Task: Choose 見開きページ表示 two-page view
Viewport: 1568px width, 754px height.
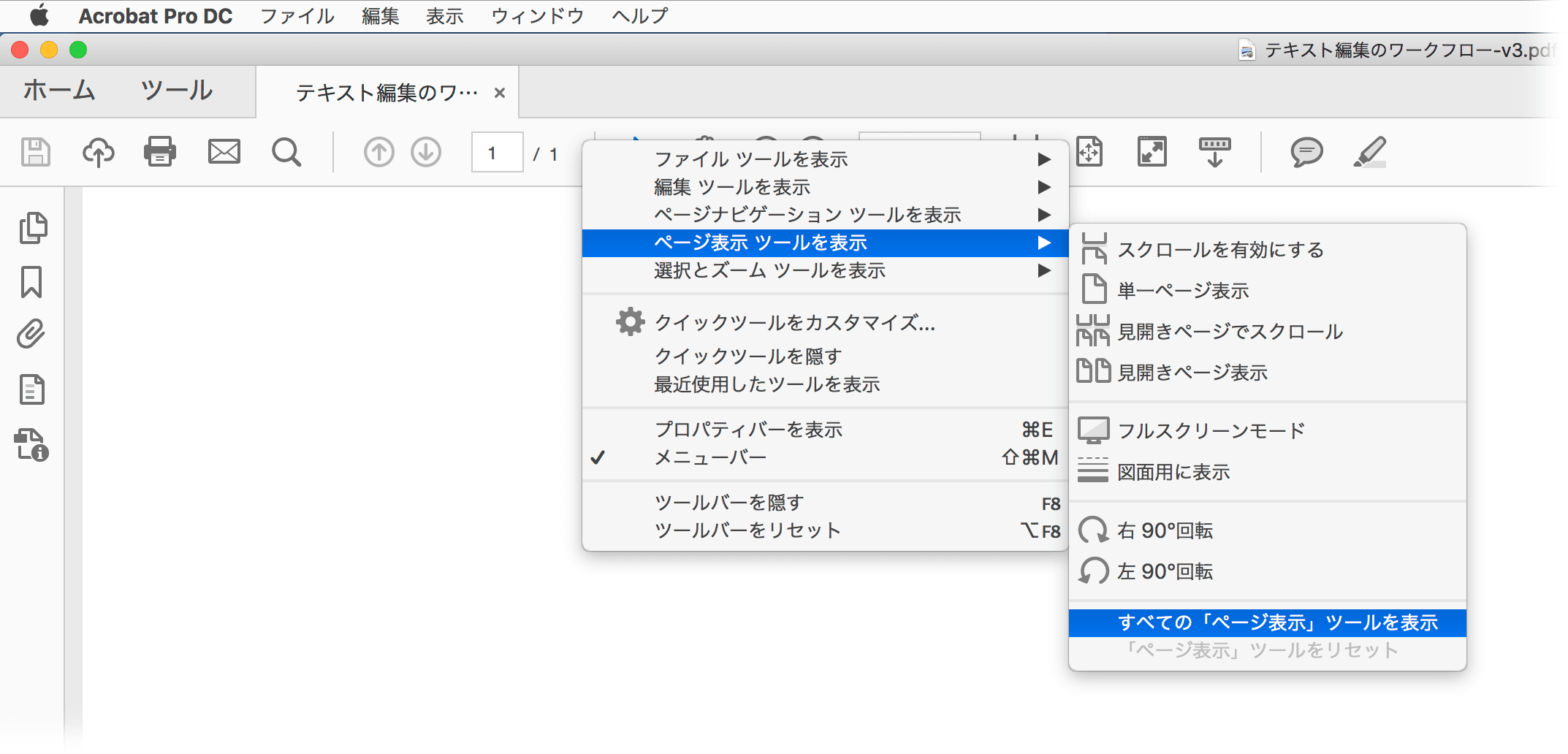Action: click(1268, 373)
